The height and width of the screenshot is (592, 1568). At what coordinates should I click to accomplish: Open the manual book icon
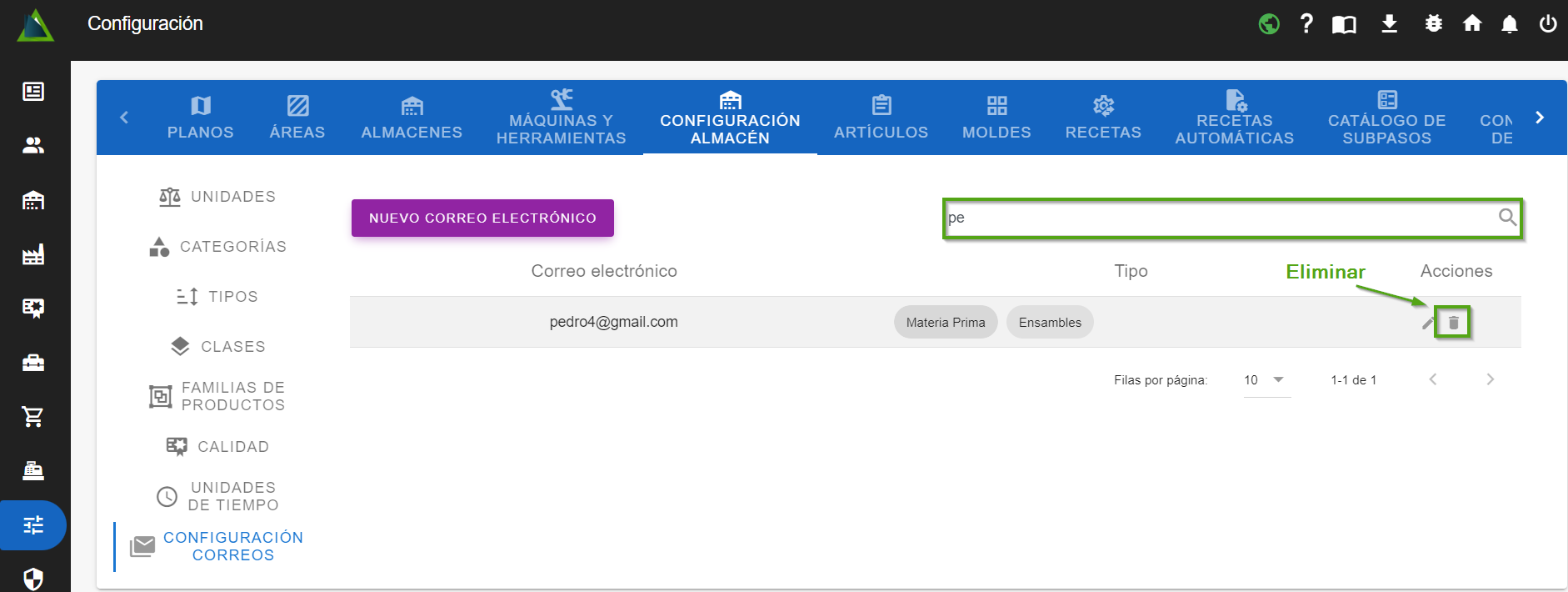click(1344, 24)
